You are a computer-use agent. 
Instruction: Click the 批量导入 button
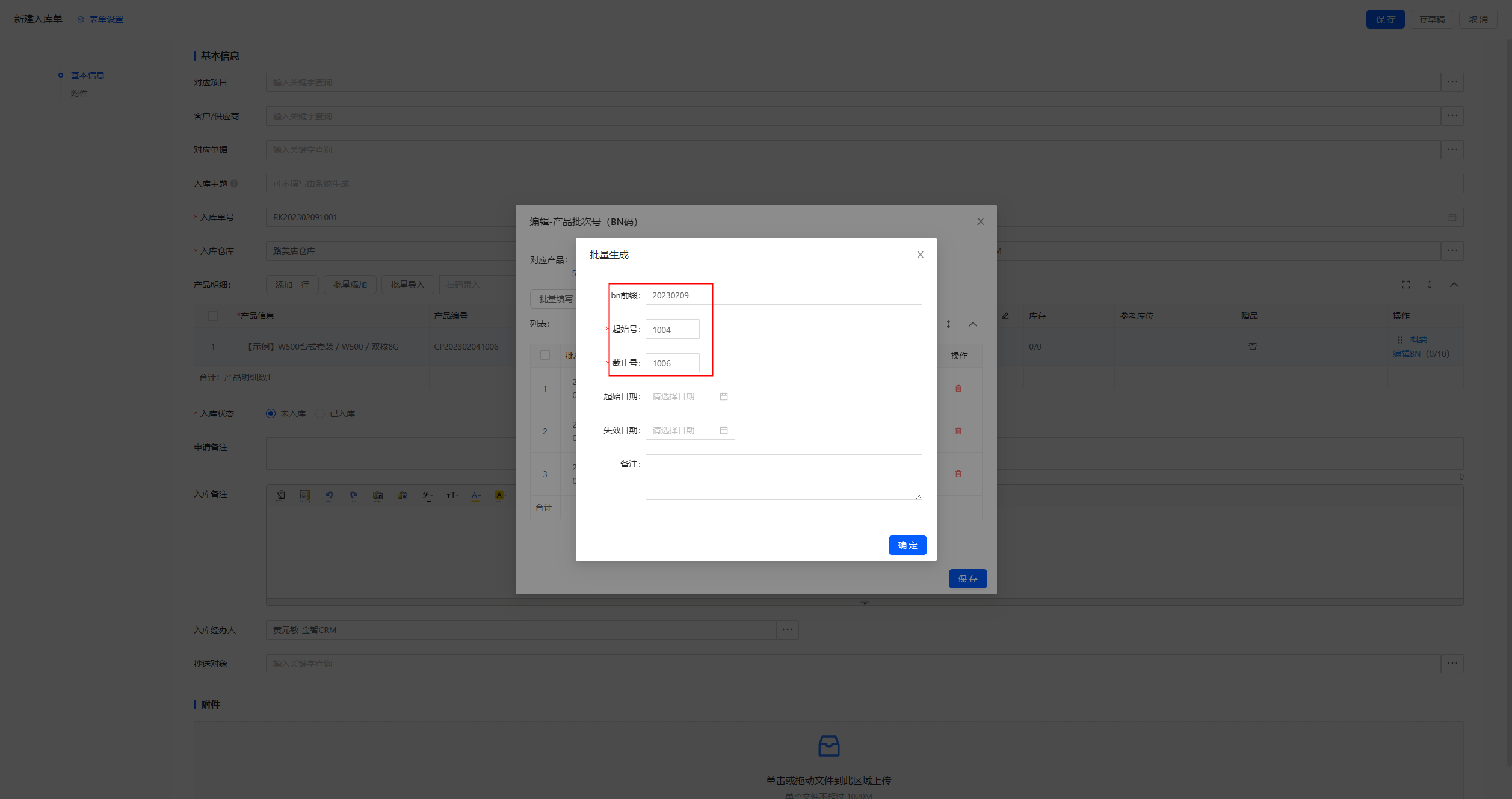click(x=408, y=285)
